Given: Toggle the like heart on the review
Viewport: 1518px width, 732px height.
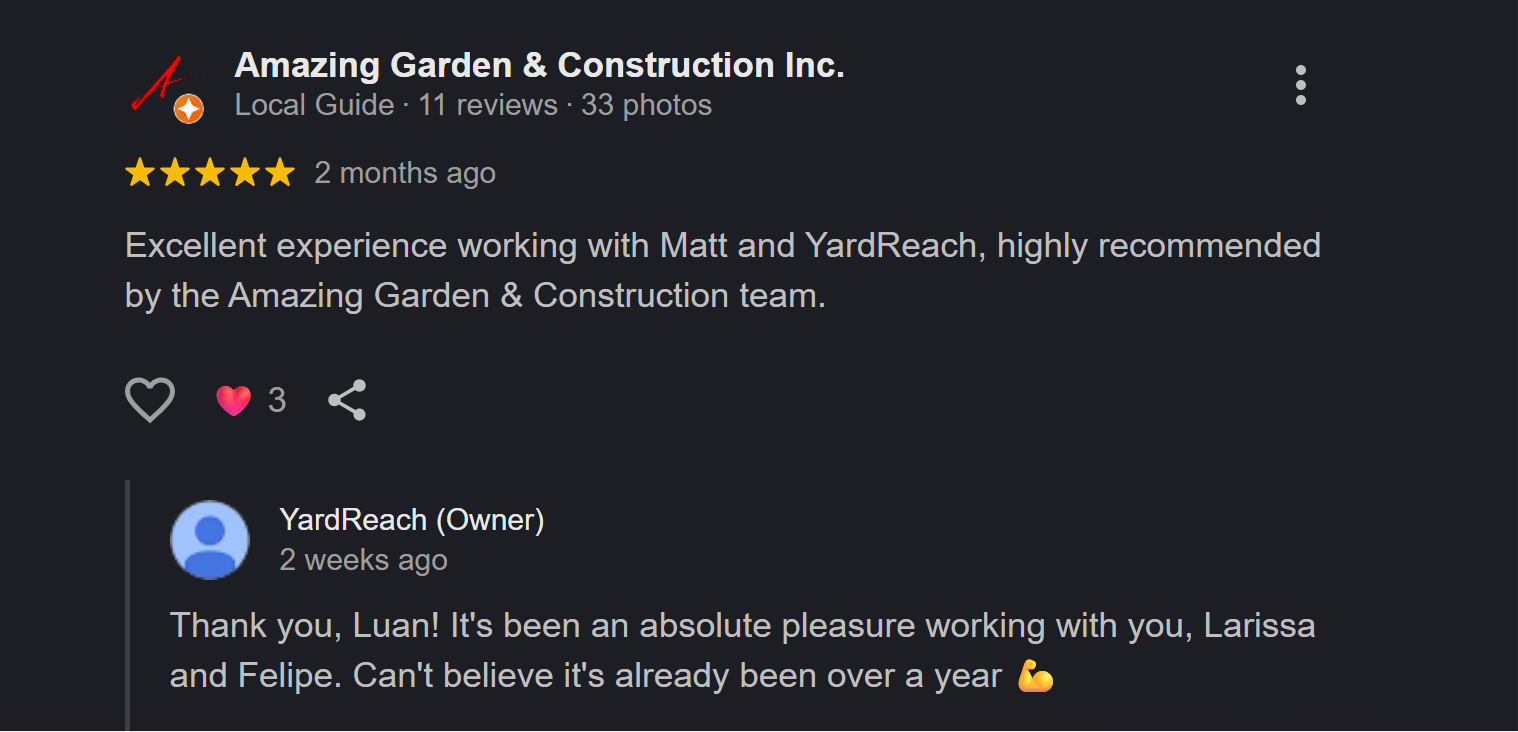Looking at the screenshot, I should (149, 399).
